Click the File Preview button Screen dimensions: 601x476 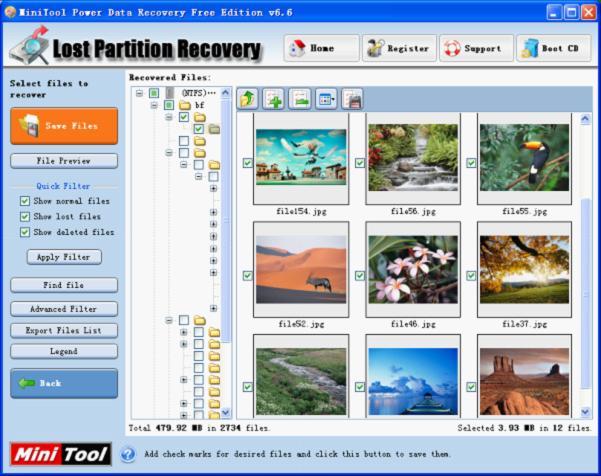pos(64,161)
